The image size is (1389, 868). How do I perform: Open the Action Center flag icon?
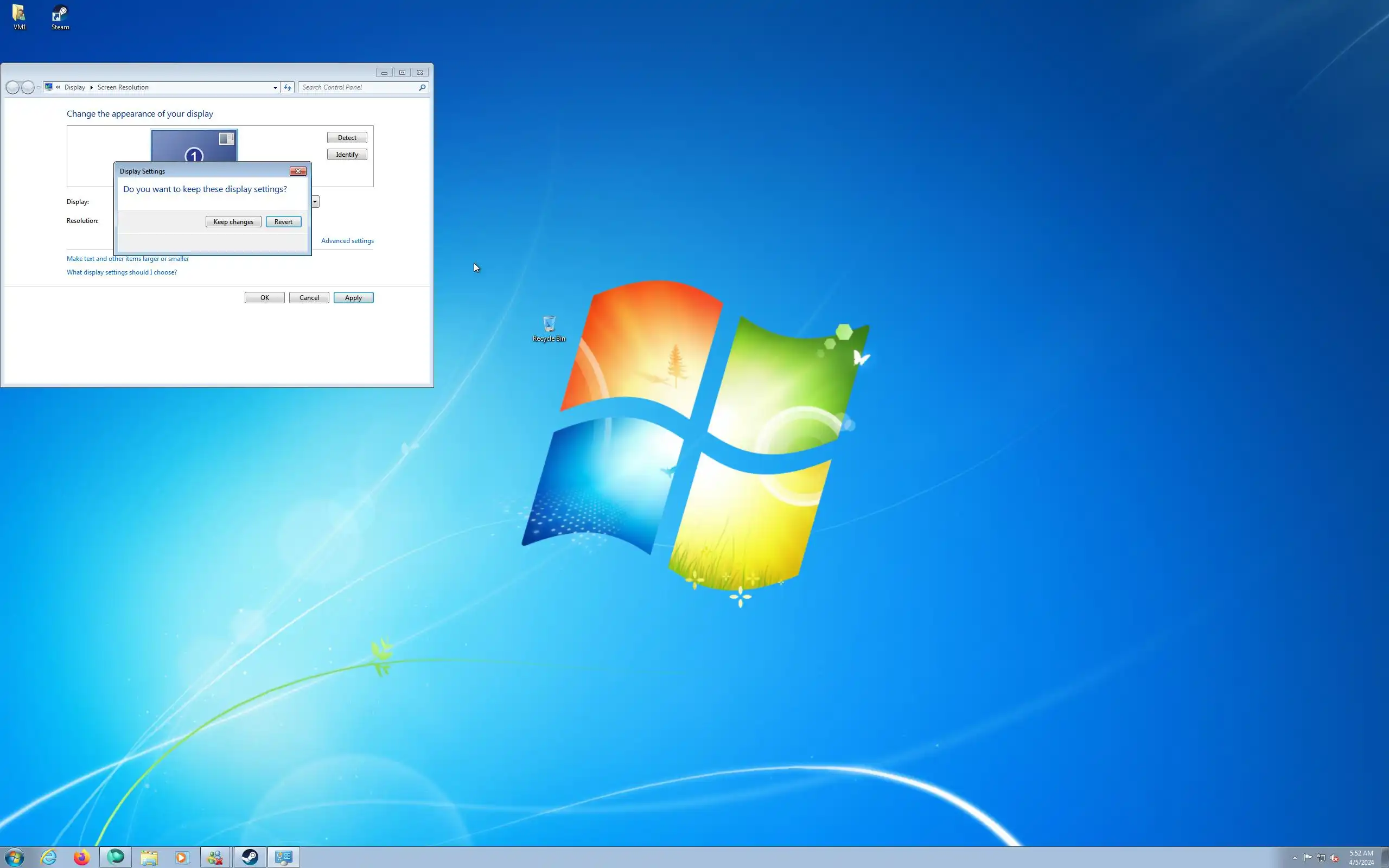pos(1308,858)
